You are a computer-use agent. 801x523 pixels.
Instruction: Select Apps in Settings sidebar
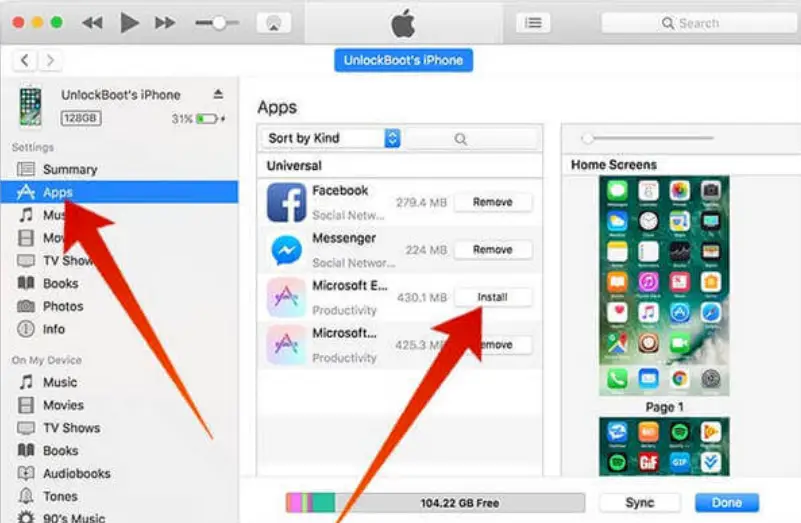pos(120,192)
